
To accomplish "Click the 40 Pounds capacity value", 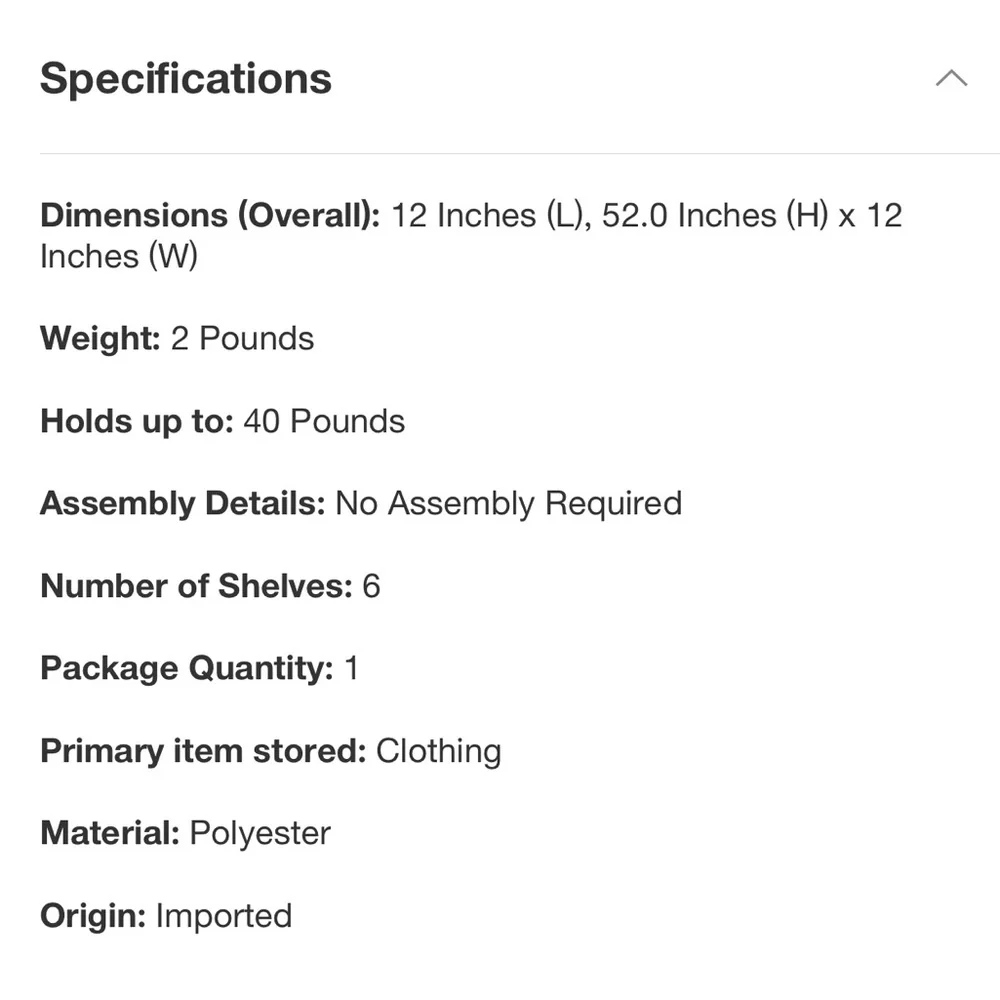I will [324, 422].
